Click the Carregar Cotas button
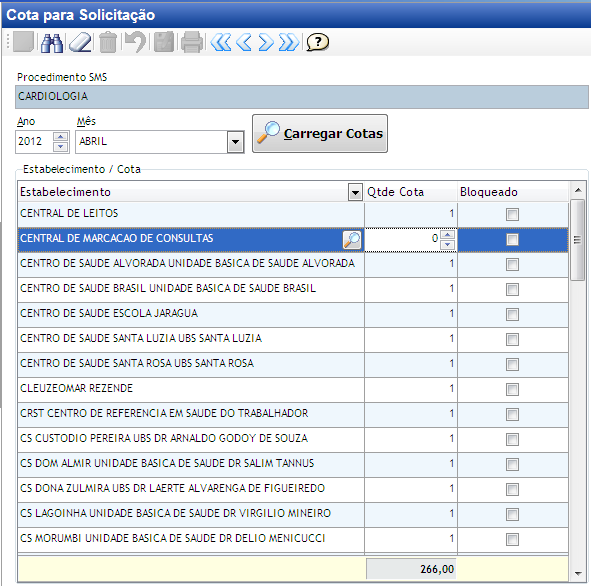This screenshot has height=586, width=591. click(320, 134)
